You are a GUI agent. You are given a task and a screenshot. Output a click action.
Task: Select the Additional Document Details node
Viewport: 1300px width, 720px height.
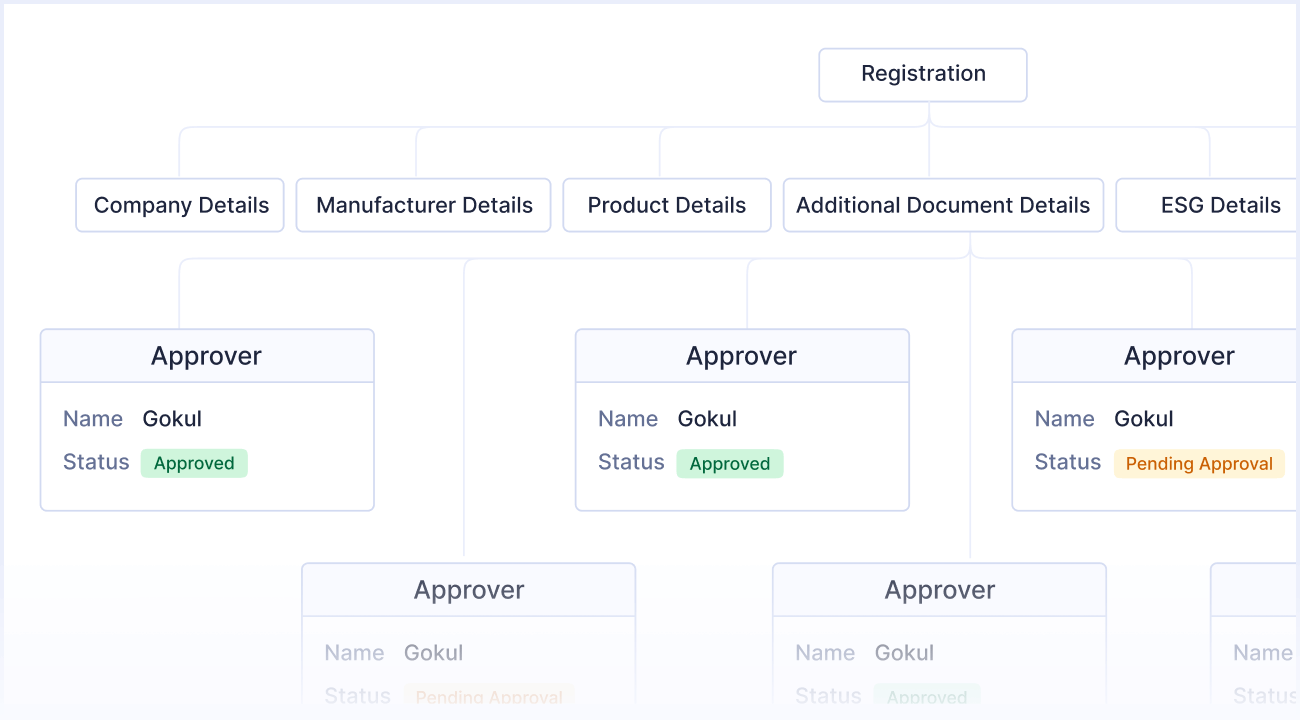pyautogui.click(x=943, y=205)
